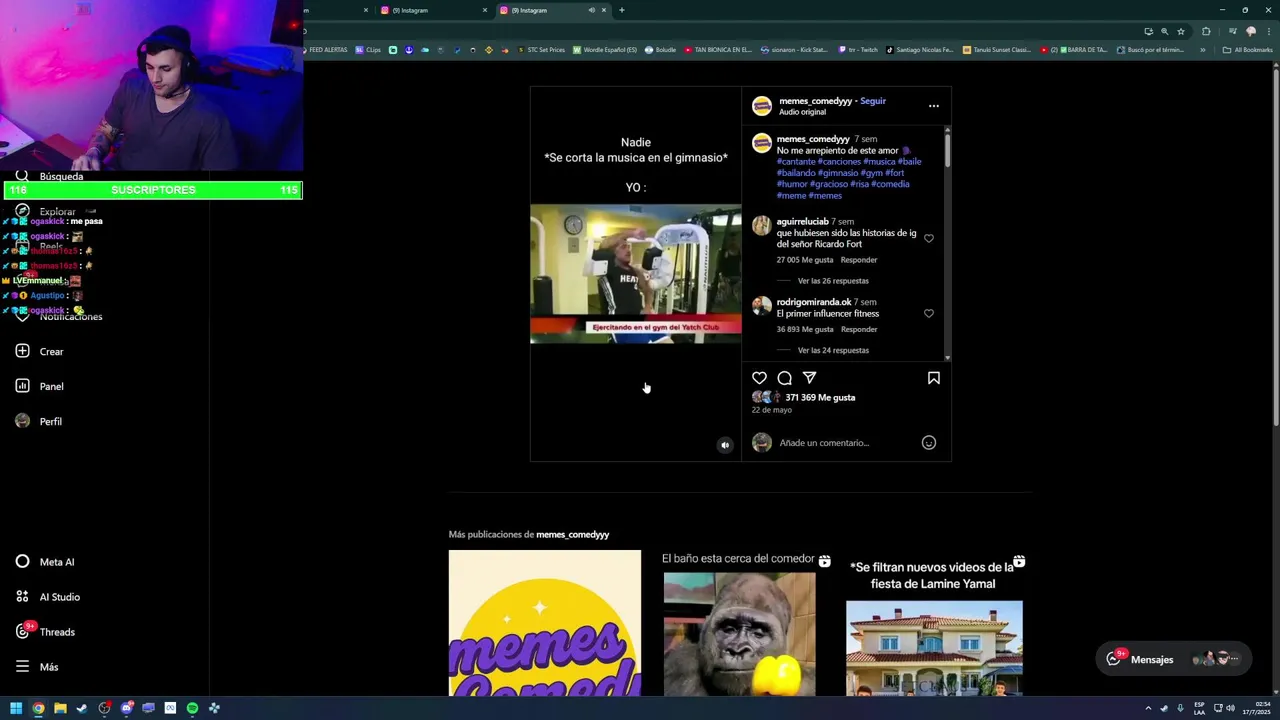1280x720 pixels.
Task: Click the gym video in the post
Action: (x=636, y=274)
